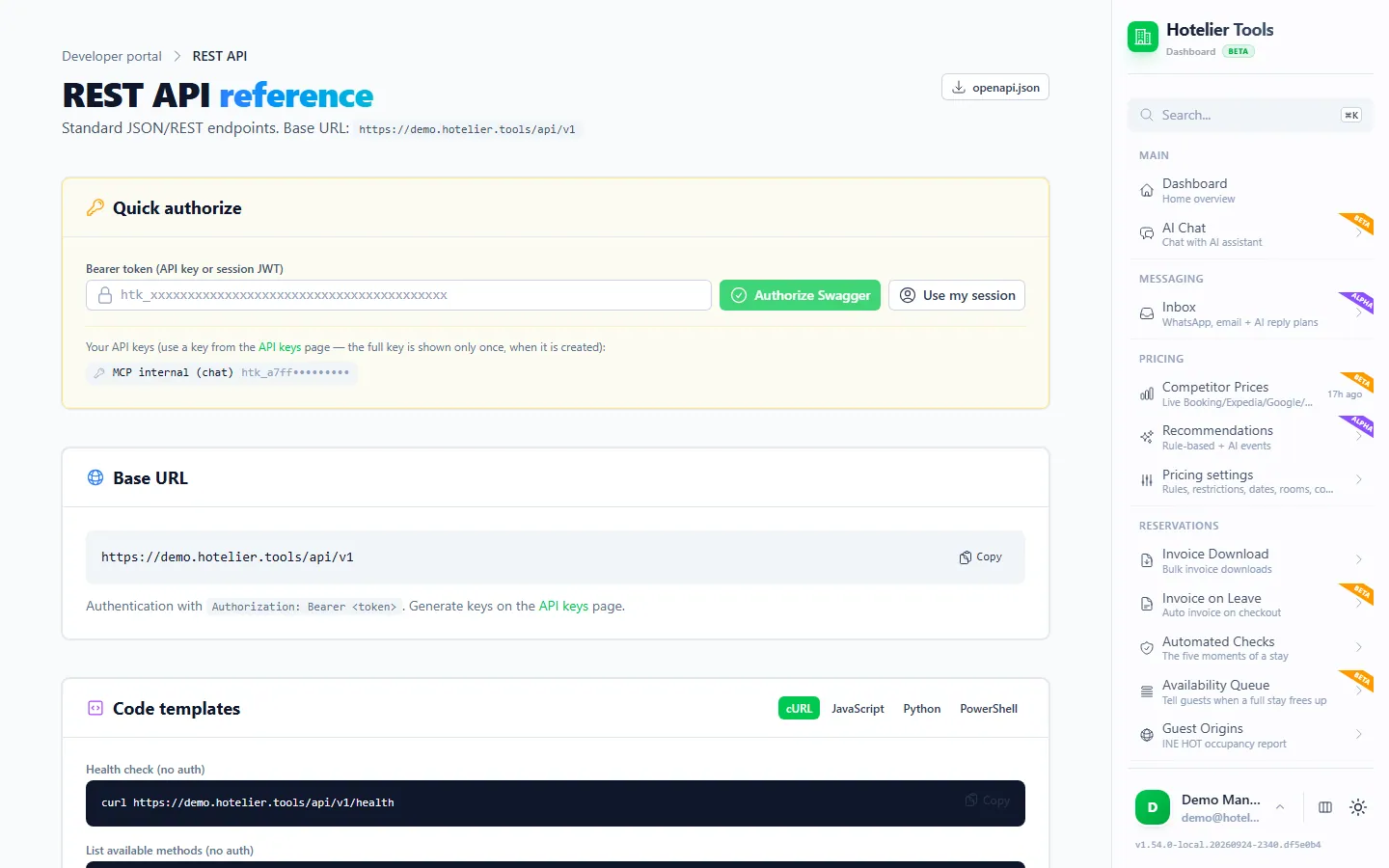Expand Automated Checks chevron
Viewport: 1389px width, 868px height.
coord(1358,647)
